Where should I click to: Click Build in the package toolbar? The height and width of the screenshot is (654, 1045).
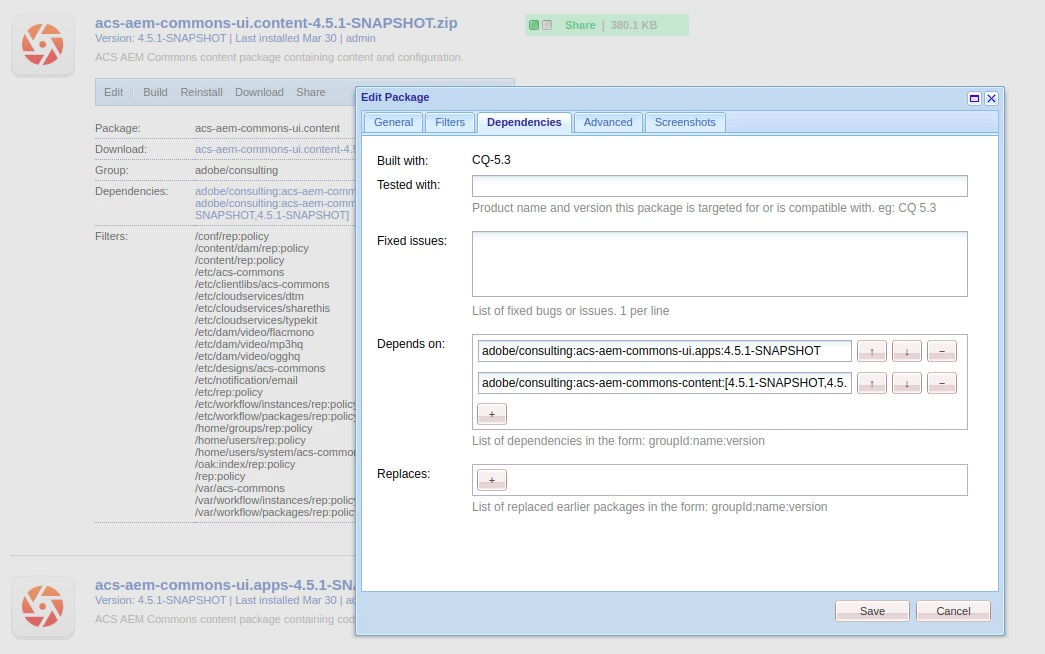tap(155, 92)
